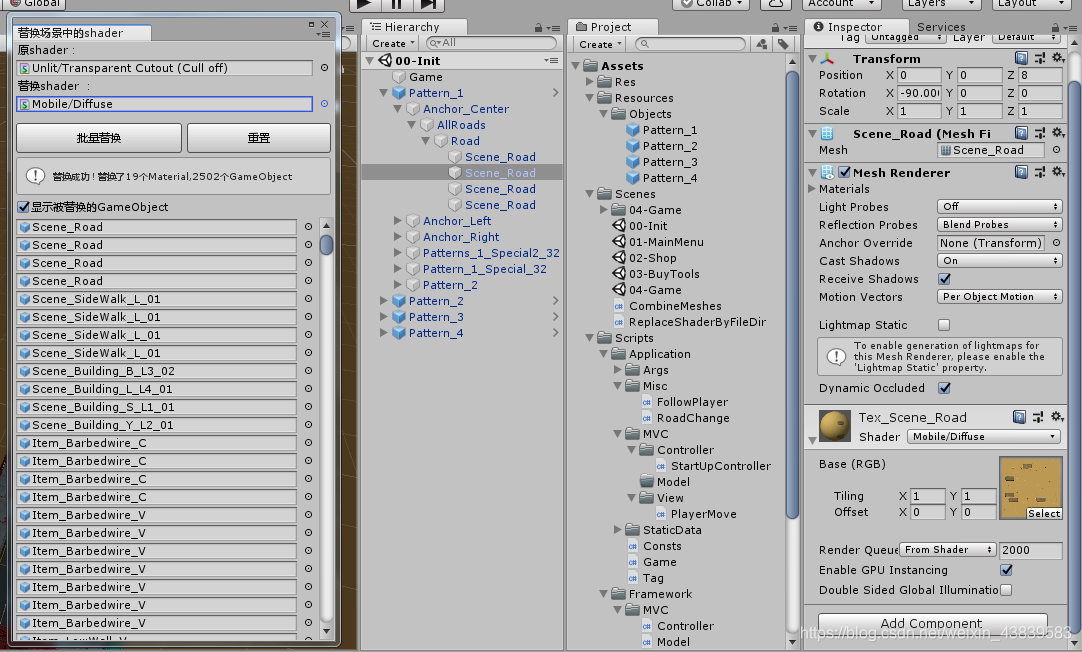
Task: Select the 00-Init scene icon in Project
Action: point(619,226)
